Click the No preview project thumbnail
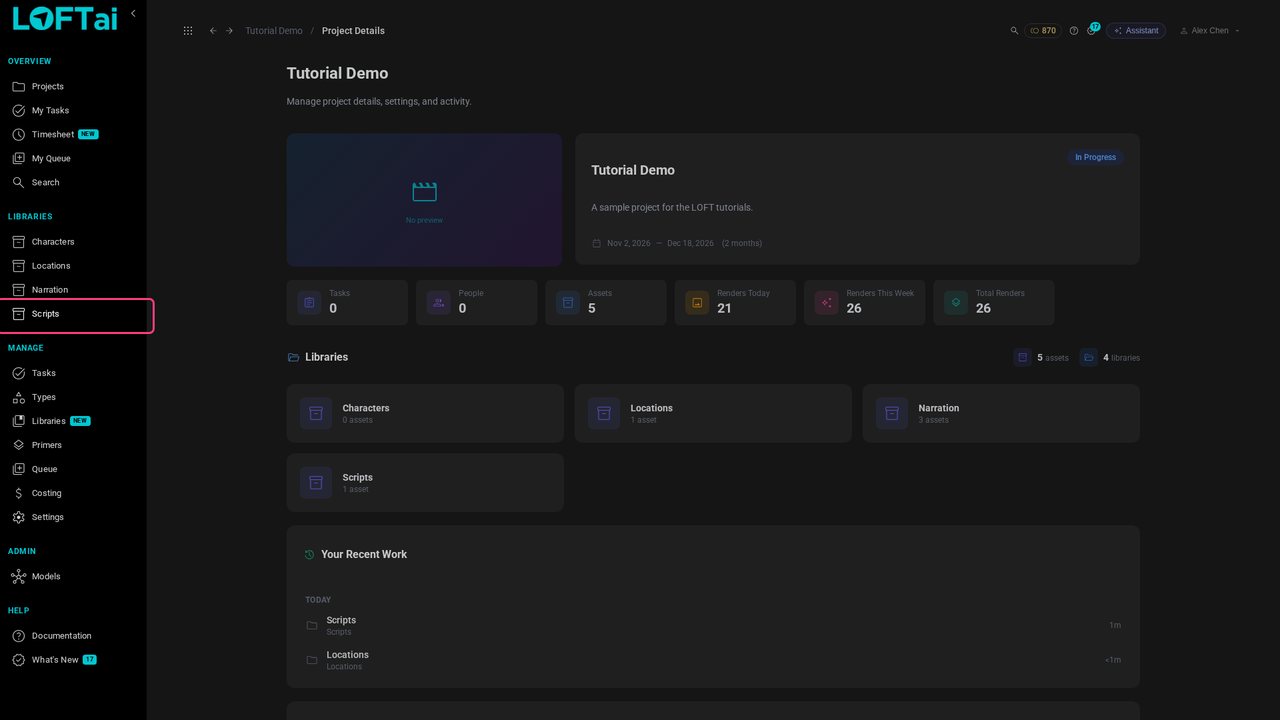1280x720 pixels. pos(424,200)
